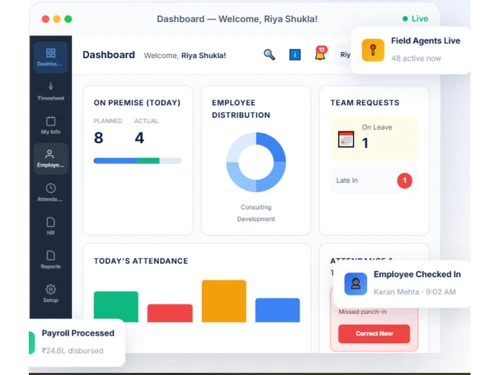Click the green Live status indicator
This screenshot has height=375, width=500.
pyautogui.click(x=415, y=19)
